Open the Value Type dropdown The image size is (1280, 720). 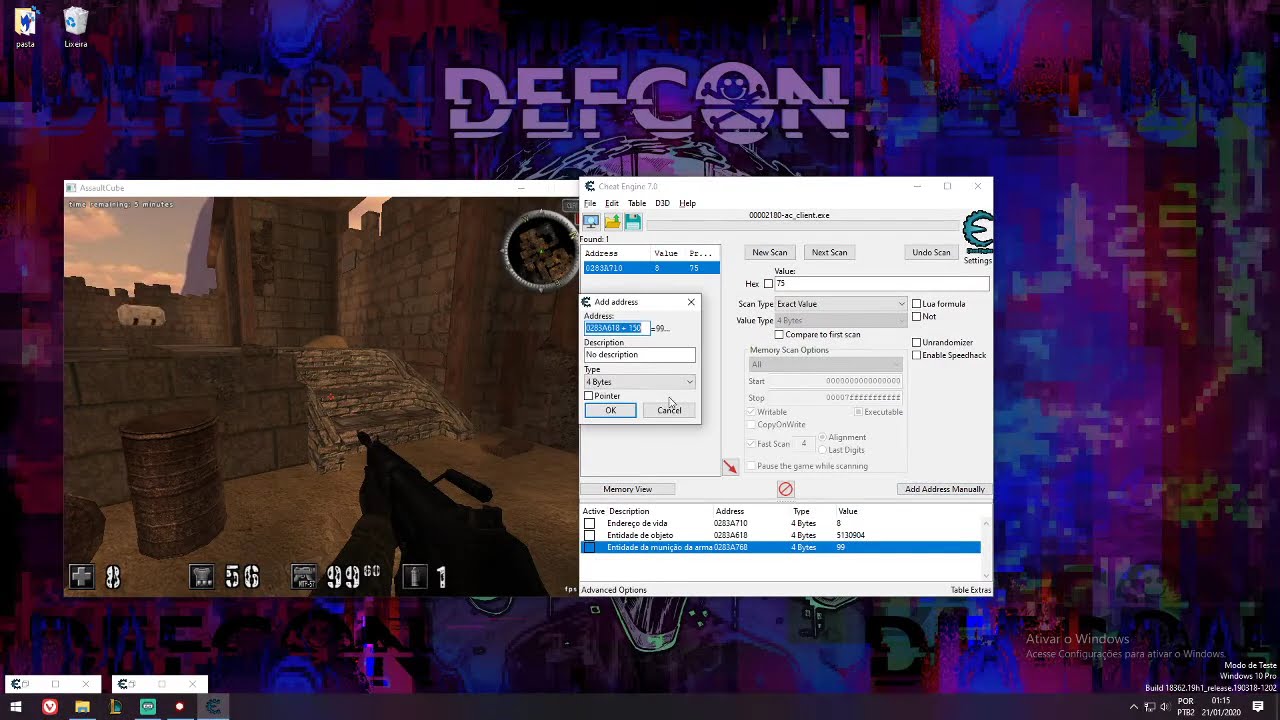point(840,321)
